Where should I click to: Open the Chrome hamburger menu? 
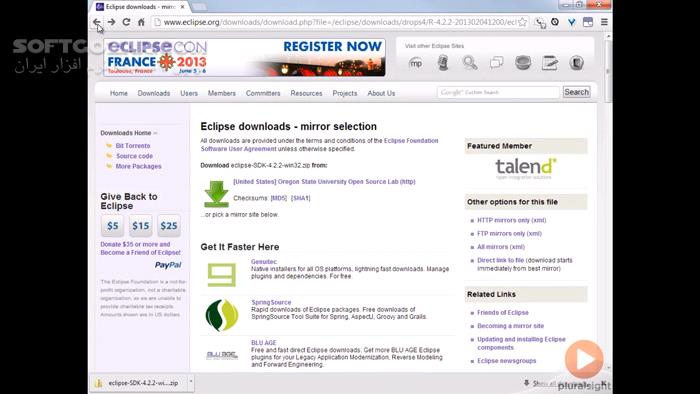[x=604, y=22]
